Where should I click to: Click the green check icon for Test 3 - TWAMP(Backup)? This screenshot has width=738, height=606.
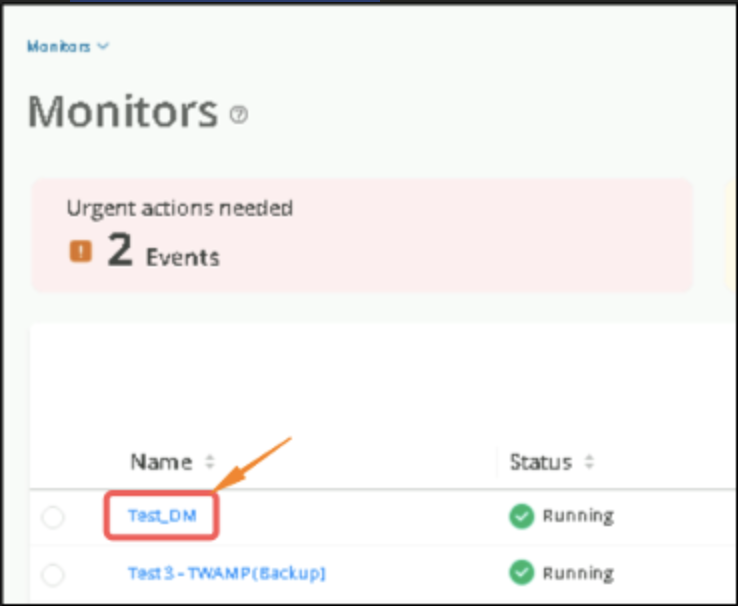coord(522,572)
